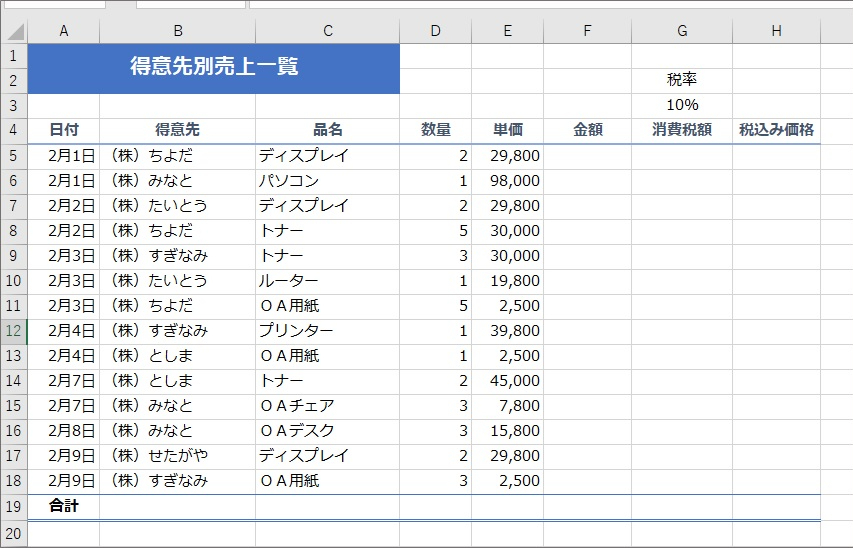The width and height of the screenshot is (853, 548).
Task: Select column H header
Action: (x=776, y=31)
